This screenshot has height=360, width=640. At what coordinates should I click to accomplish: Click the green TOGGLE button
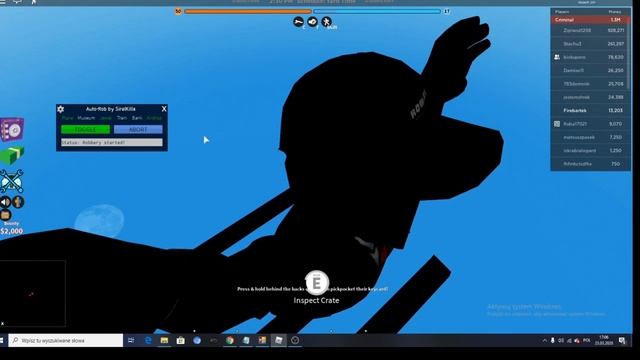click(x=85, y=129)
